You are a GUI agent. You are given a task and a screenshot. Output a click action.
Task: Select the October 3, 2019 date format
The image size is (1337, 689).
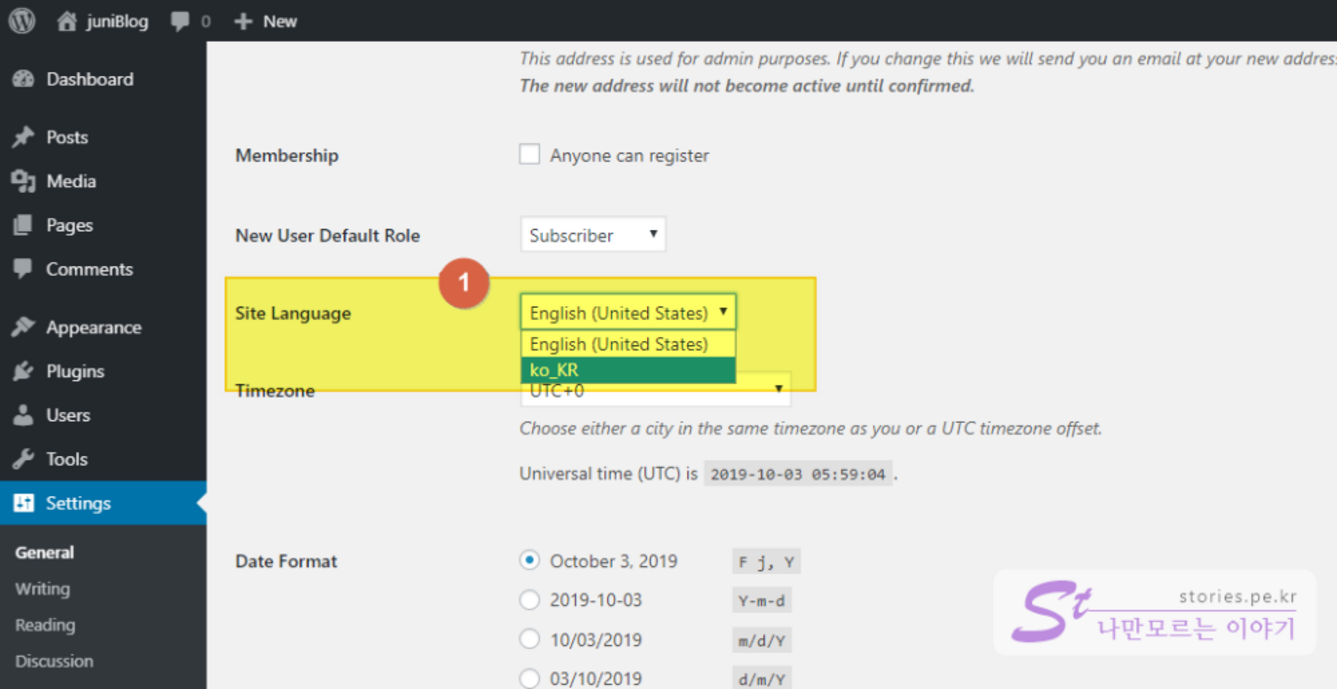pos(530,561)
